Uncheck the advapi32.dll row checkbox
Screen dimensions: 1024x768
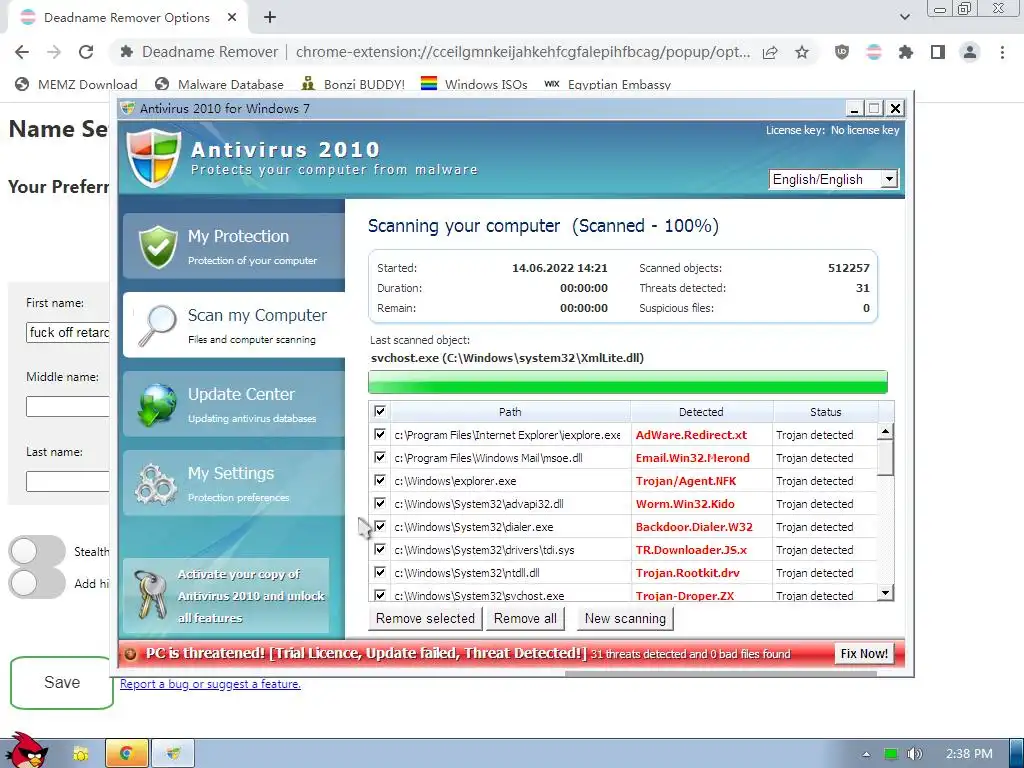(x=379, y=503)
